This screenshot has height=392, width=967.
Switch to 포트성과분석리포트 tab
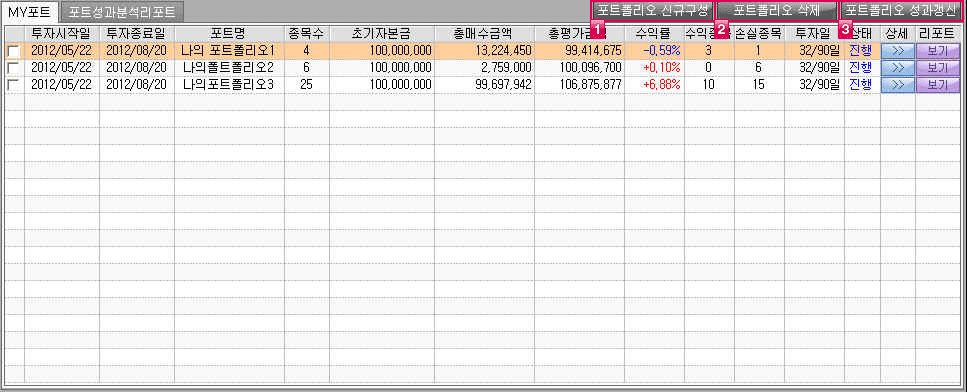[x=122, y=12]
